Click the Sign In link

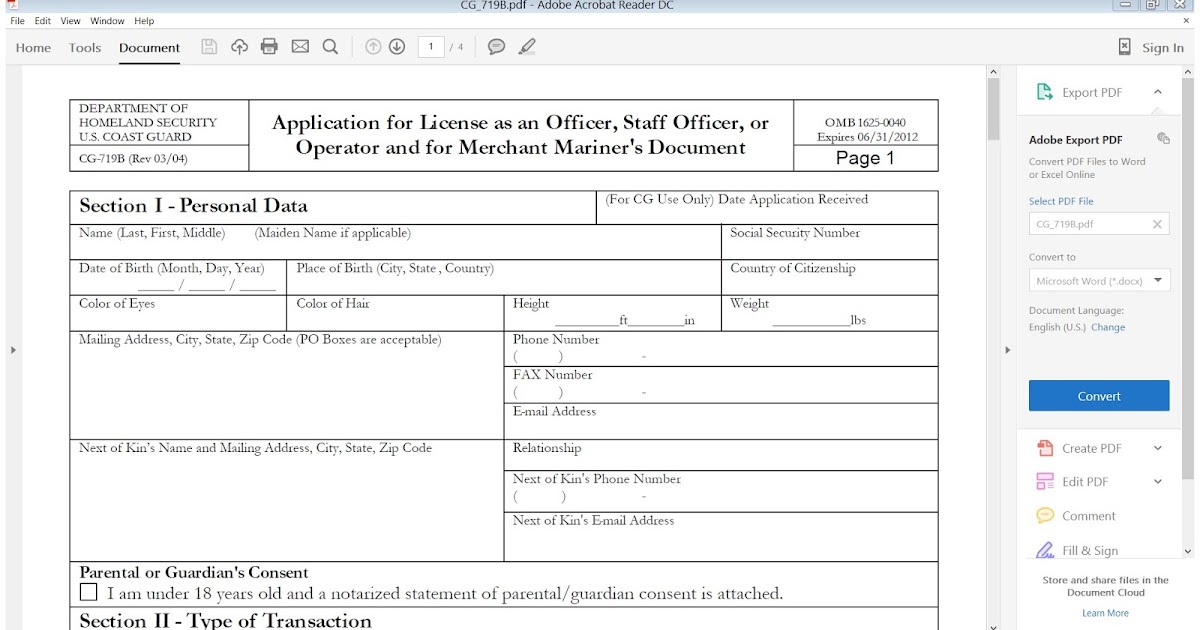tap(1163, 48)
